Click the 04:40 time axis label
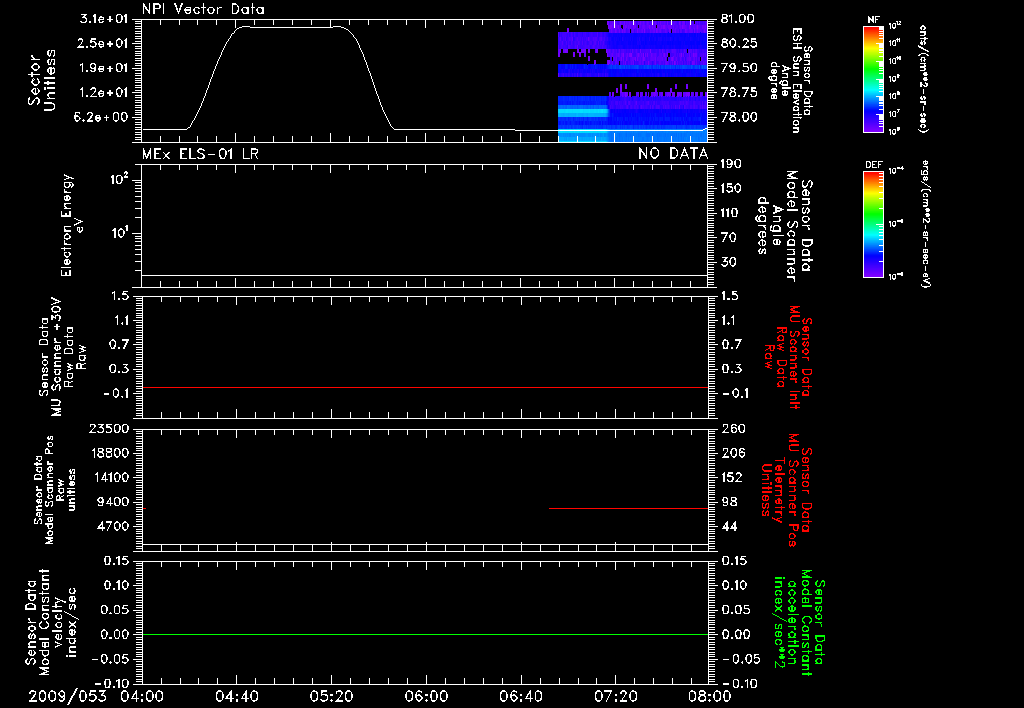Viewport: 1024px width, 708px height. [x=236, y=696]
